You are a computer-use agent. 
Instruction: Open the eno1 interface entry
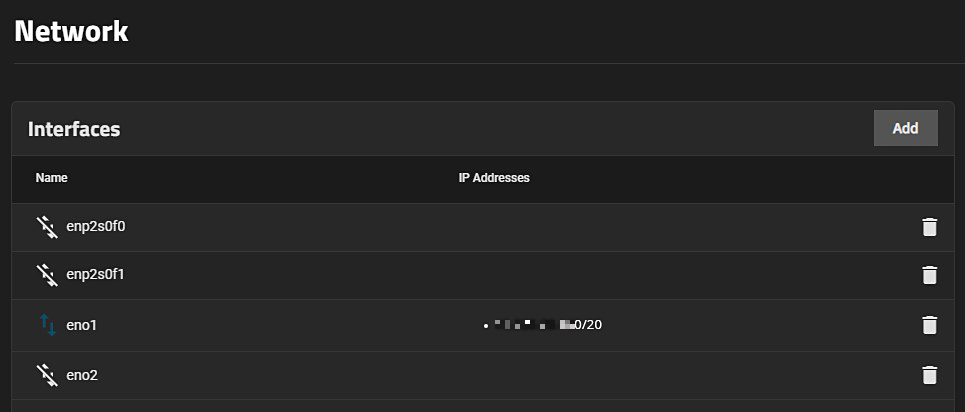tap(81, 325)
